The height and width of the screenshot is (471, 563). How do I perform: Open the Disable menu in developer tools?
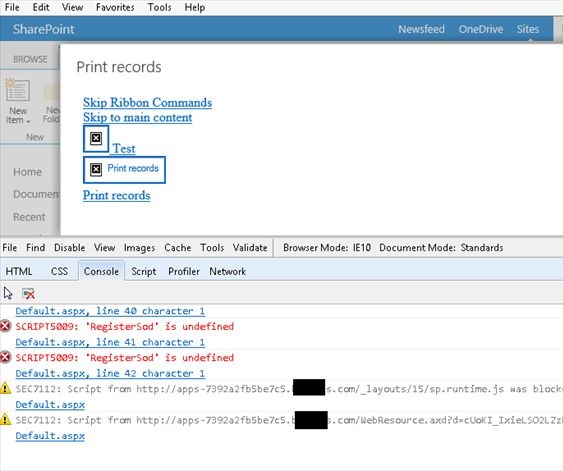pyautogui.click(x=69, y=248)
